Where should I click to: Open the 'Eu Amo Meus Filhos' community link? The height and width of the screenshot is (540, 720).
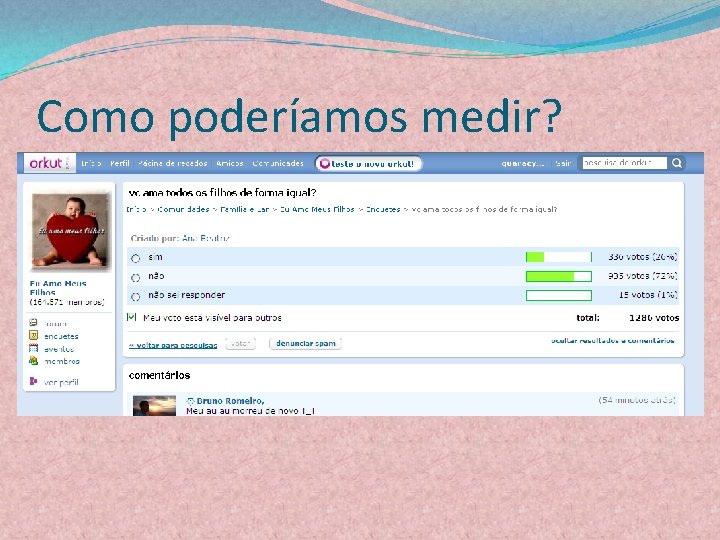coord(58,288)
